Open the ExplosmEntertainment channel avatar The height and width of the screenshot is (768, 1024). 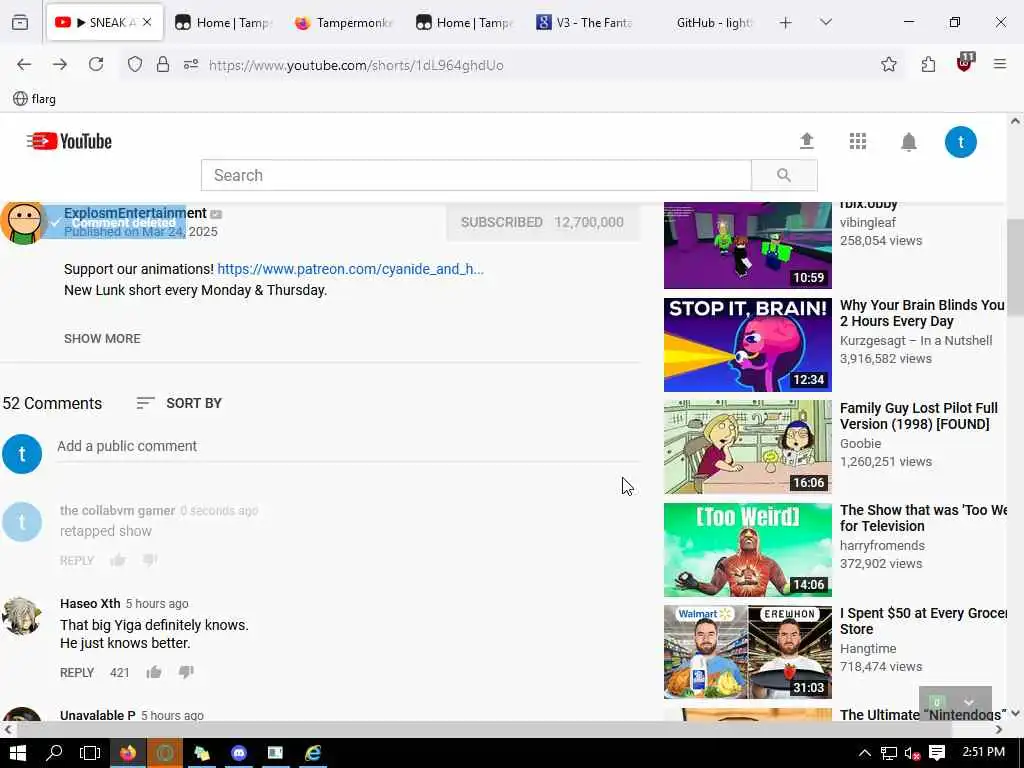pyautogui.click(x=22, y=223)
